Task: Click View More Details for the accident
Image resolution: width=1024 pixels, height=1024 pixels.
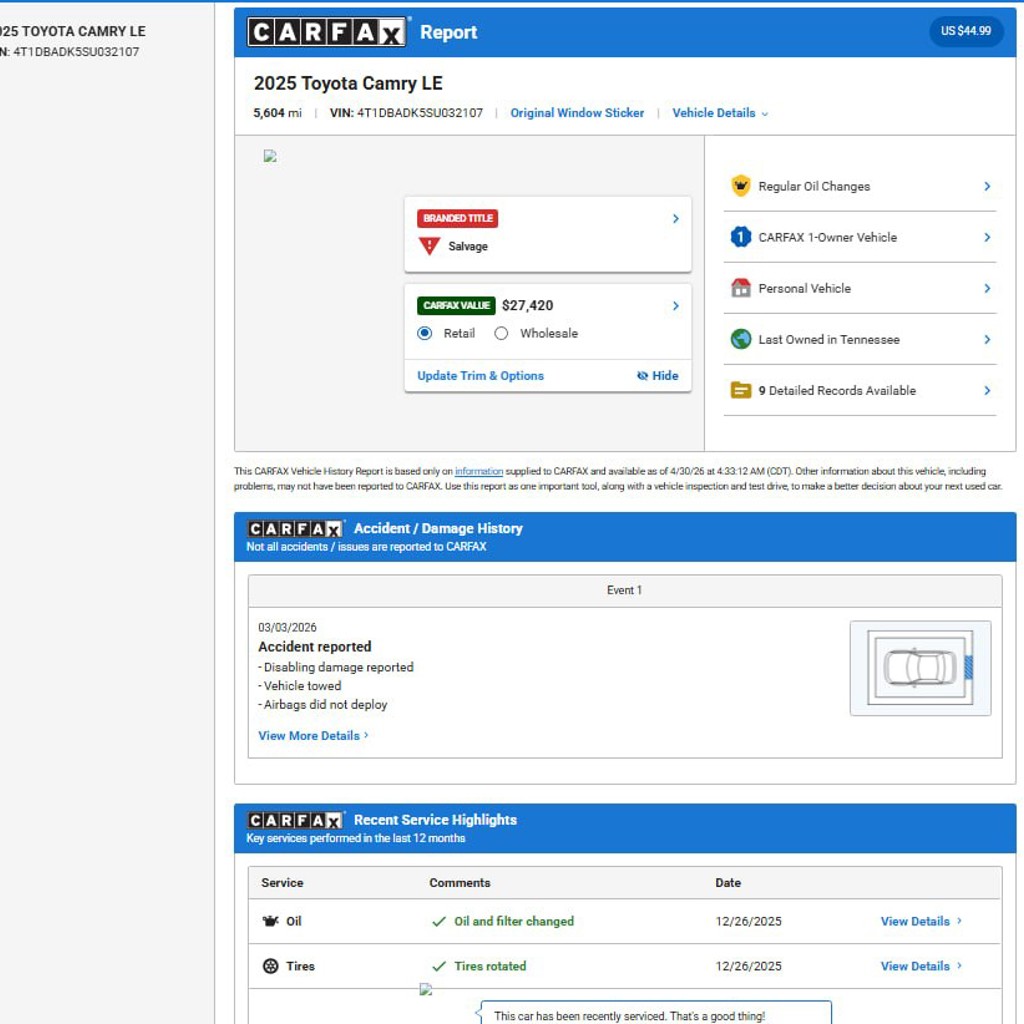Action: click(x=313, y=735)
